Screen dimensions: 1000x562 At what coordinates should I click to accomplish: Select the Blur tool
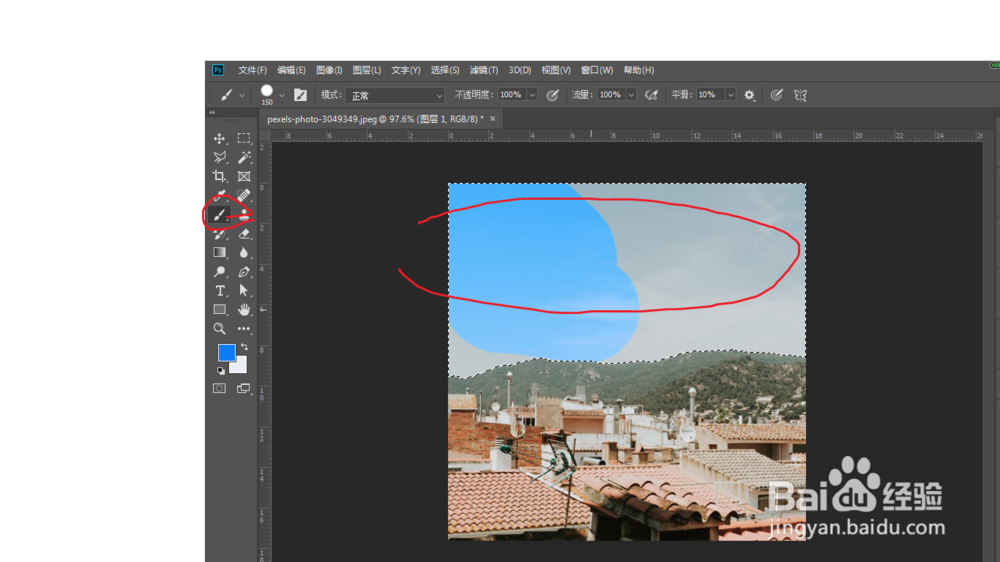tap(244, 253)
